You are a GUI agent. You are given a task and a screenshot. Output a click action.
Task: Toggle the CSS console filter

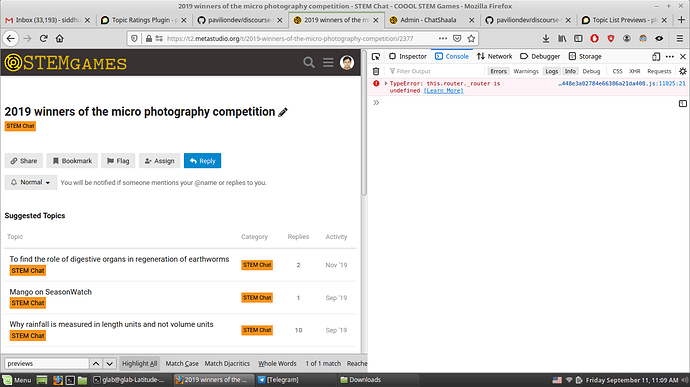[x=617, y=71]
